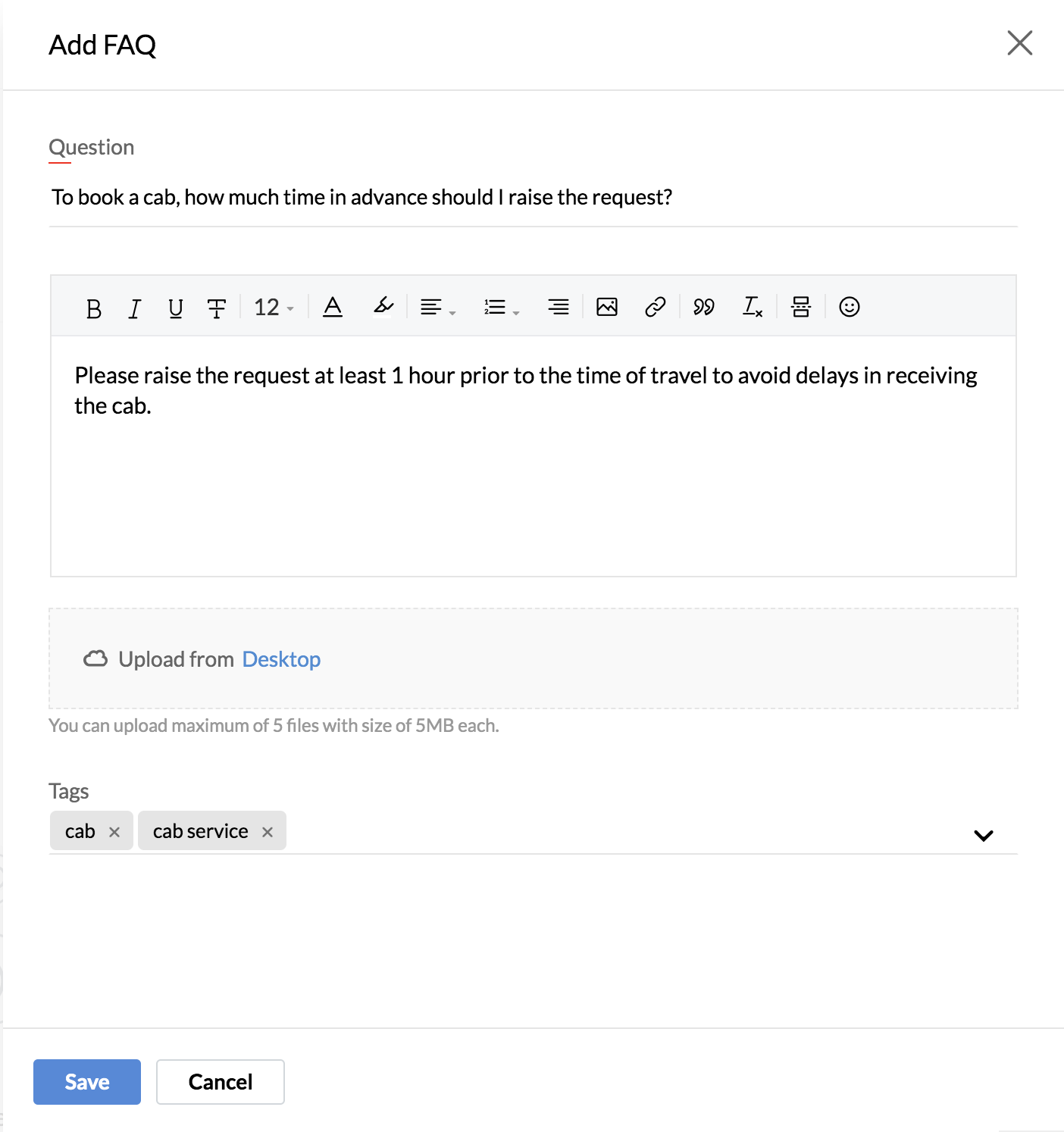Expand the list style options
The image size is (1064, 1132).
(502, 307)
